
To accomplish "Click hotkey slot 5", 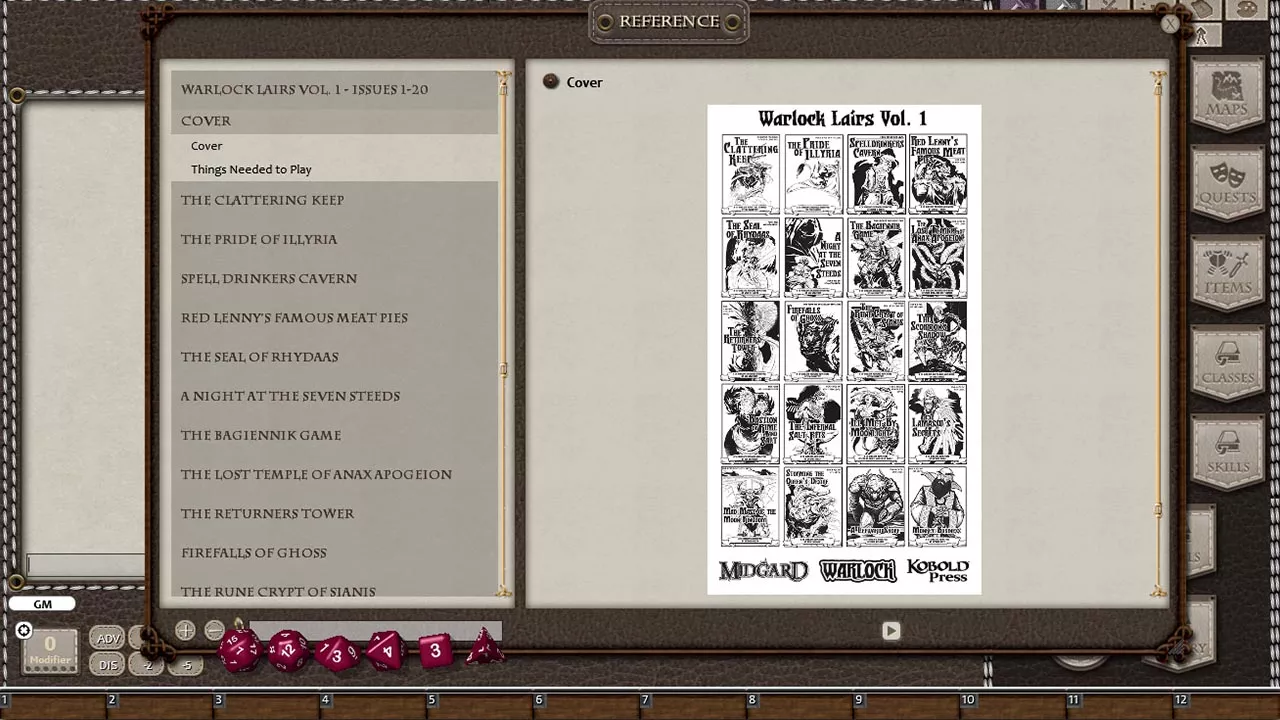I will 482,707.
